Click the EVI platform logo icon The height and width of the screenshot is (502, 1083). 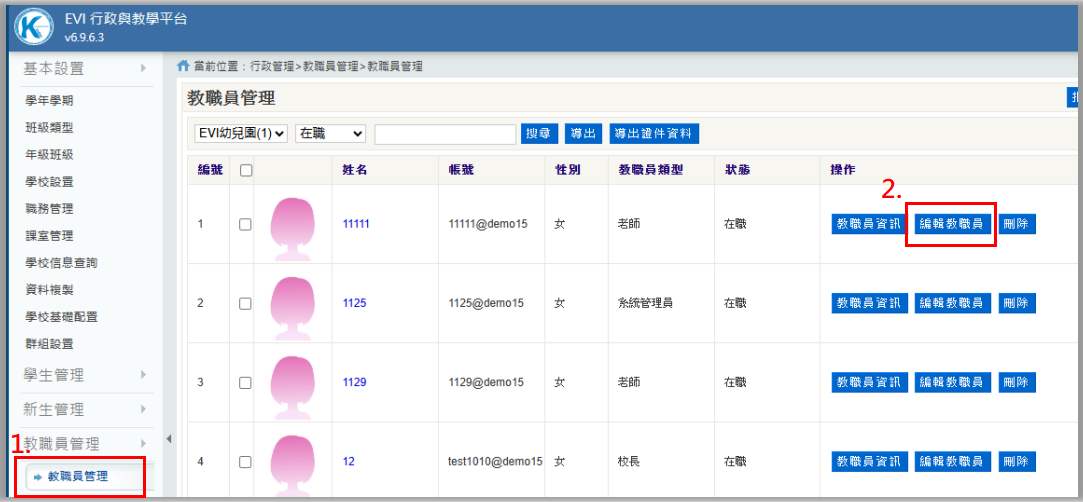(33, 27)
